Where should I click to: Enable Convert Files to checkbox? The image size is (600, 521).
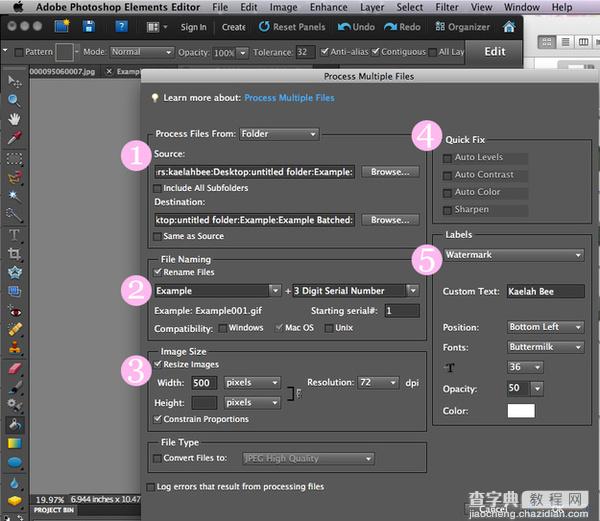pyautogui.click(x=157, y=458)
